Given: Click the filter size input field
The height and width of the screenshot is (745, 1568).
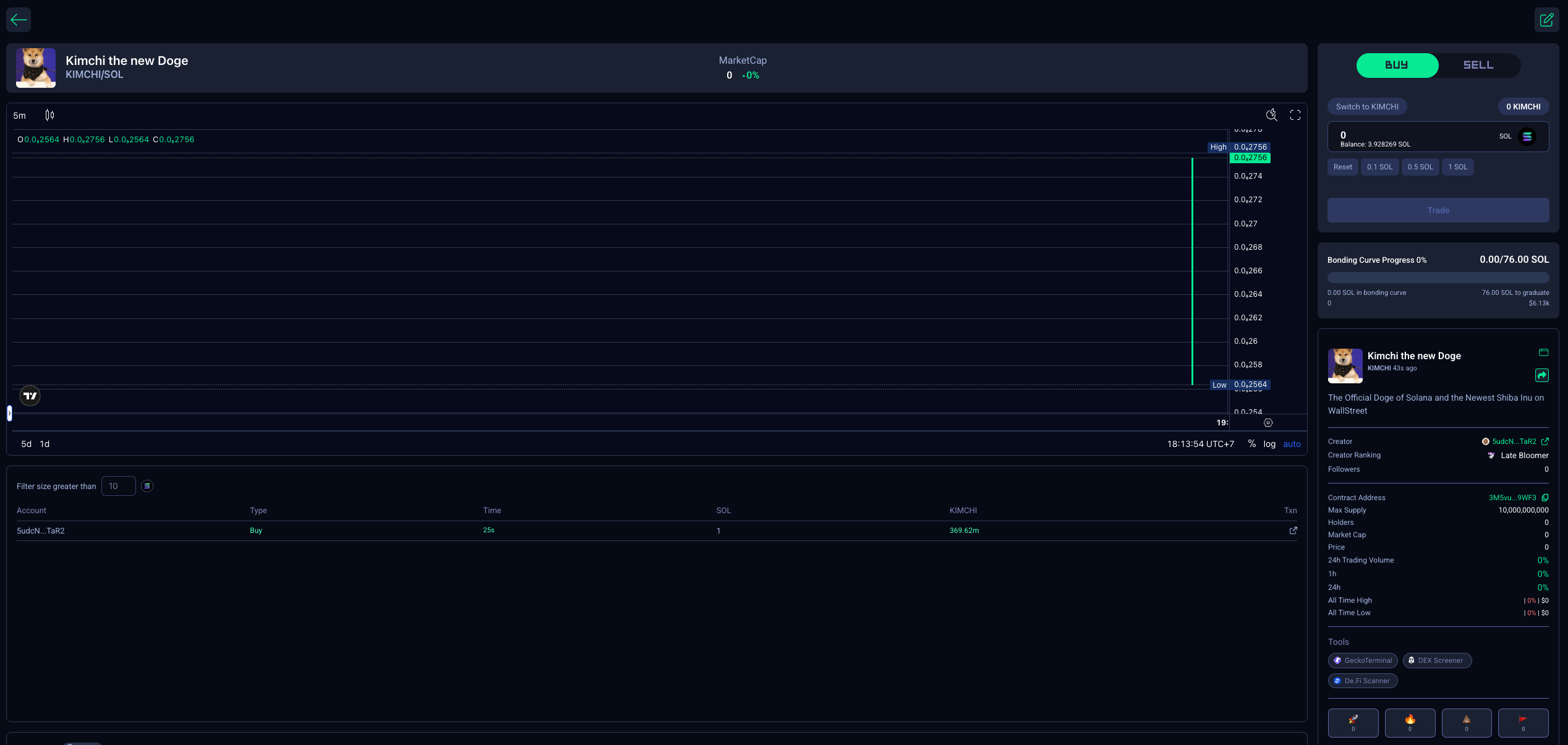Looking at the screenshot, I should tap(118, 486).
